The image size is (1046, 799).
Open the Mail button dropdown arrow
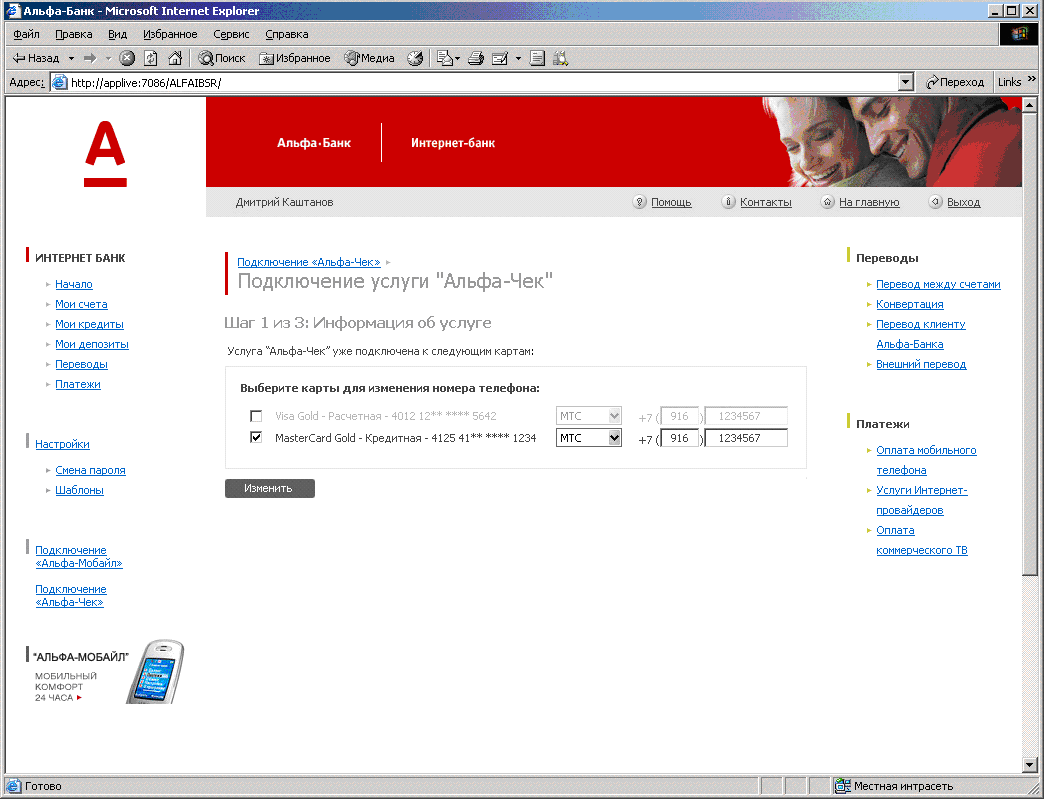(458, 59)
